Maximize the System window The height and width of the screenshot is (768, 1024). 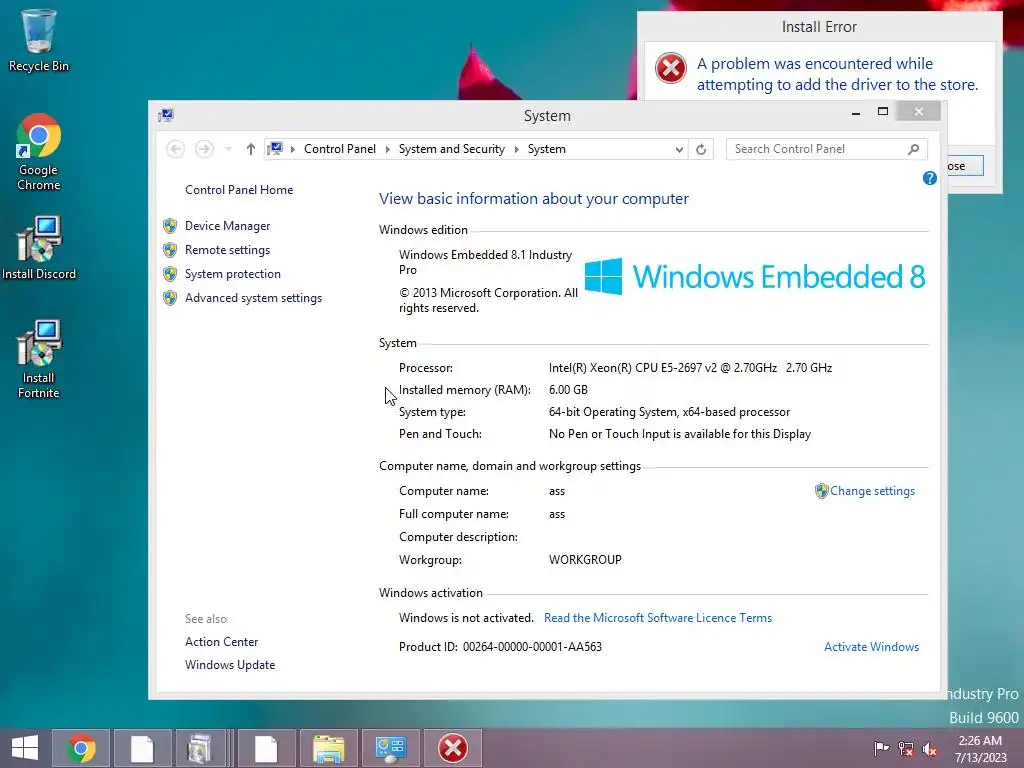coord(883,112)
